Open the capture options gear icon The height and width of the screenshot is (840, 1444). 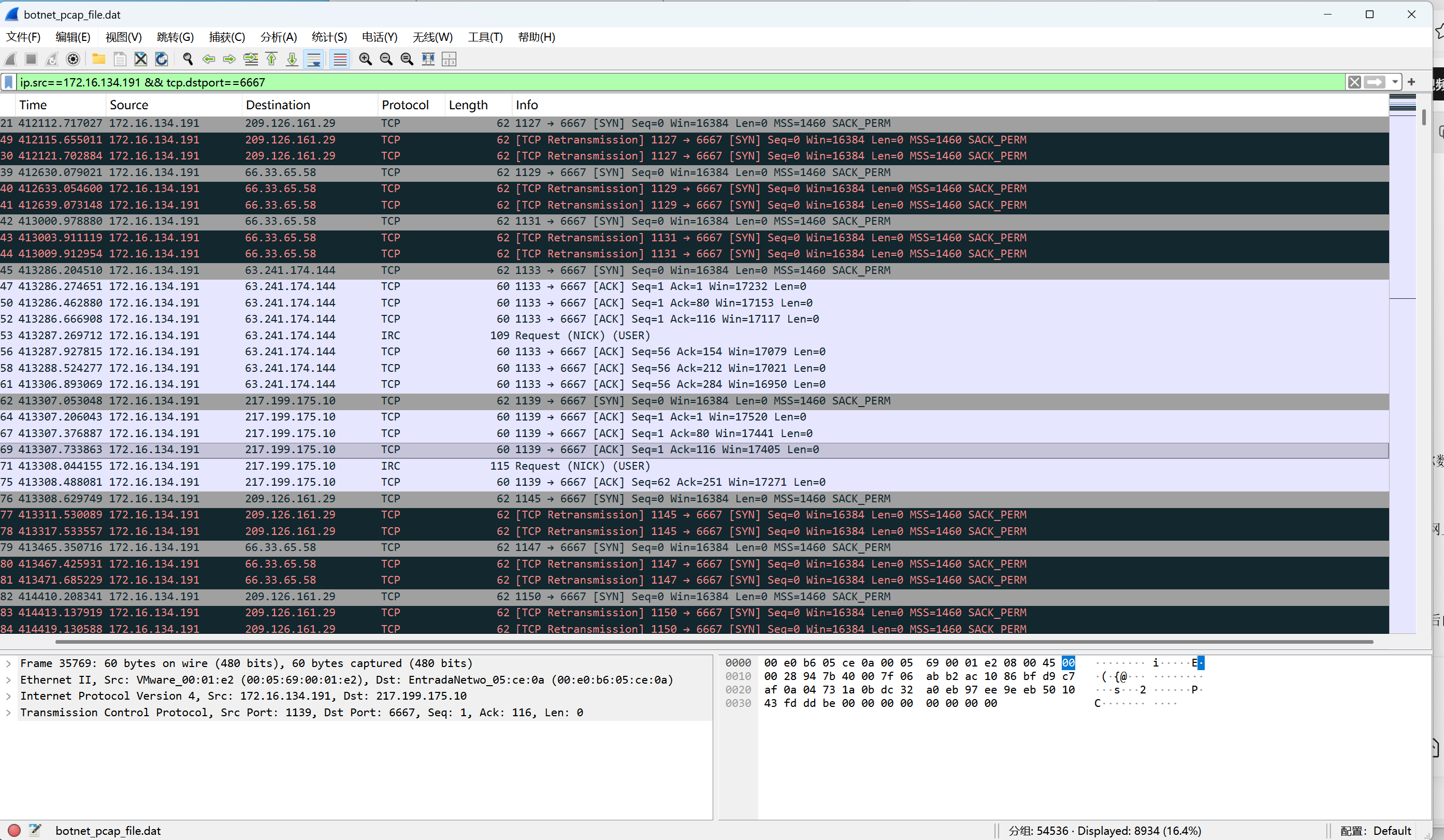73,59
